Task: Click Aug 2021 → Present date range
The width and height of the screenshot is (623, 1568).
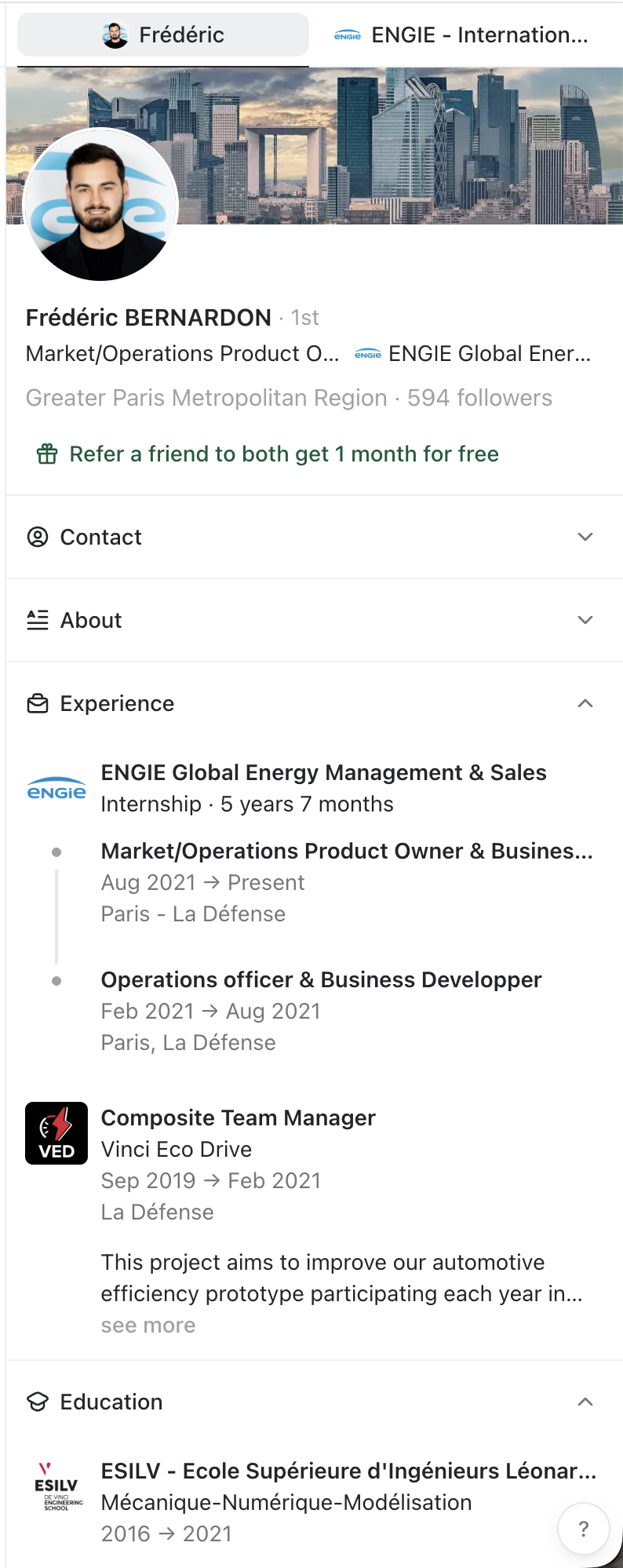Action: [202, 883]
